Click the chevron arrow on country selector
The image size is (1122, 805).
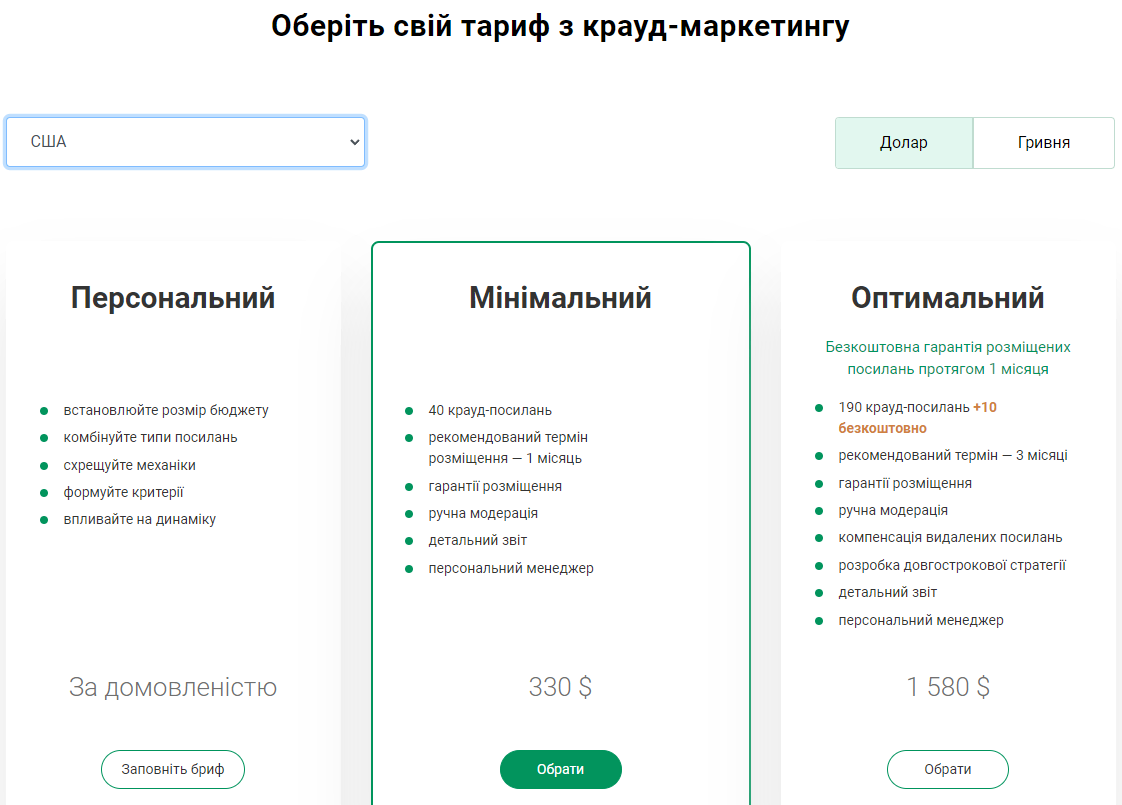click(x=354, y=142)
